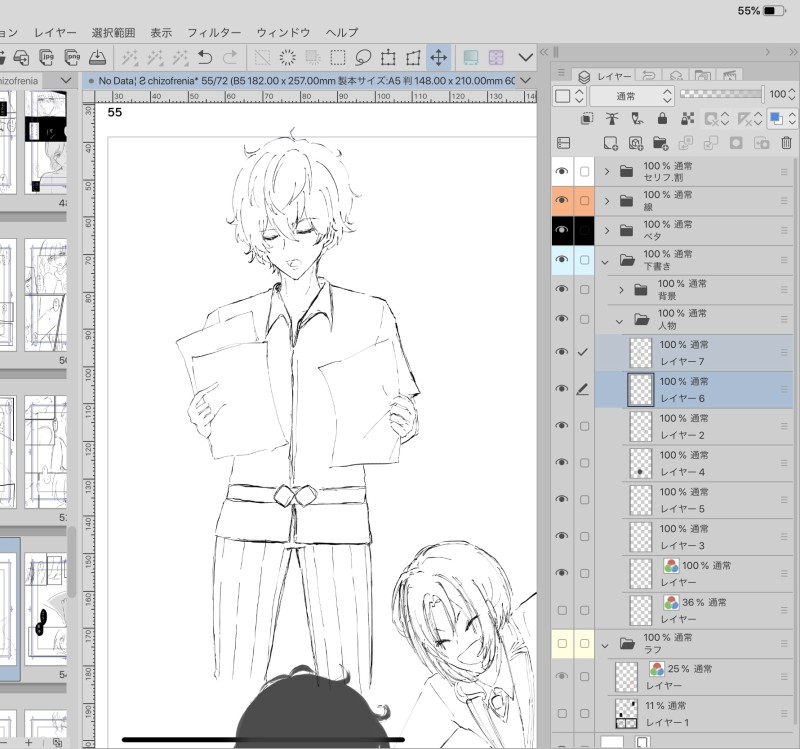Click the save/export download tray icon
Screen dimensions: 800x749
[x=97, y=57]
